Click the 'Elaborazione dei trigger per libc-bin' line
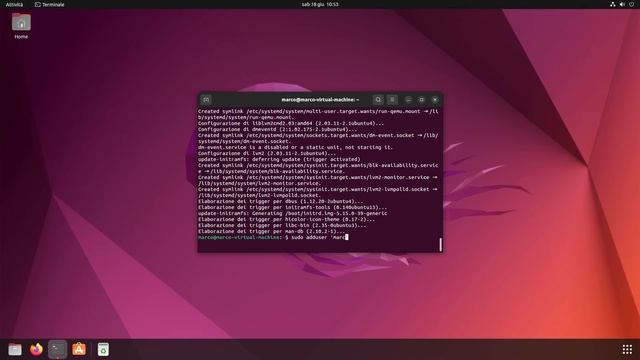Viewport: 640px width, 360px height. [282, 225]
